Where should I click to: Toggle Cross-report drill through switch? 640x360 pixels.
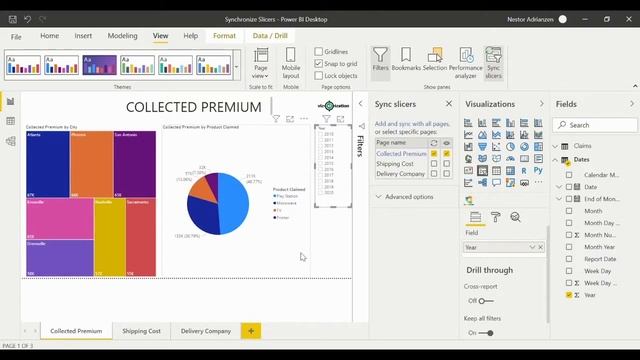(x=486, y=301)
